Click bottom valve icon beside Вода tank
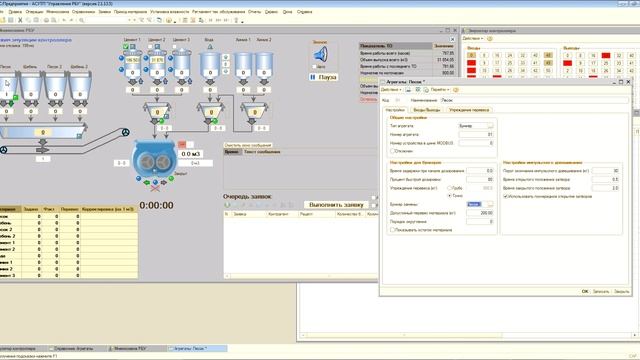This screenshot has height=360, width=640. [x=226, y=71]
